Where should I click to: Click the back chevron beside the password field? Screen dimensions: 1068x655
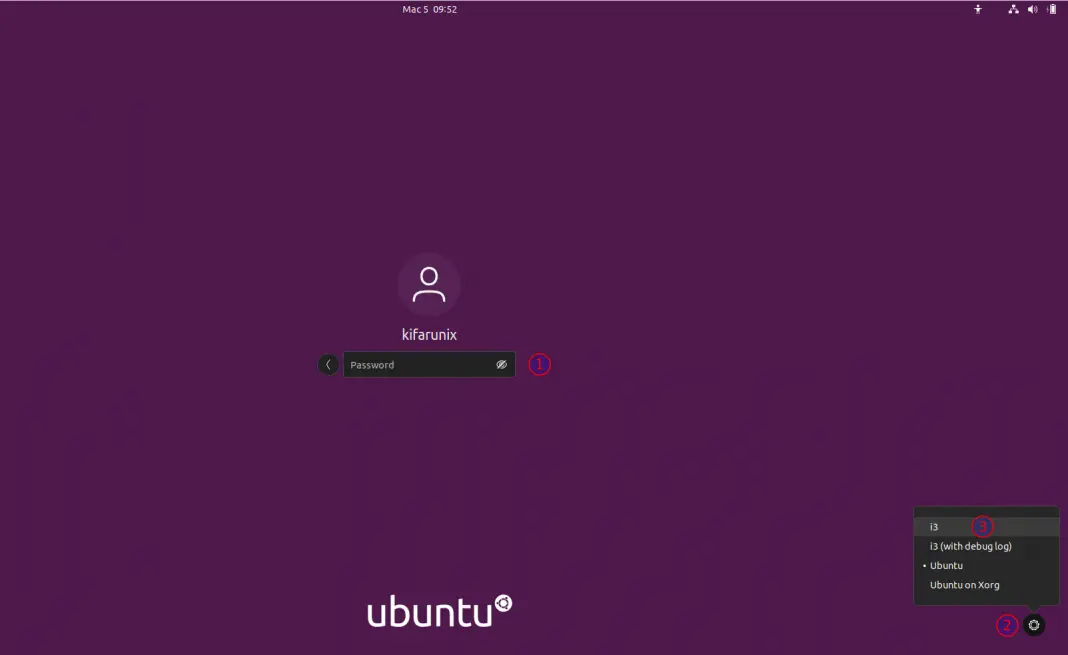point(328,364)
